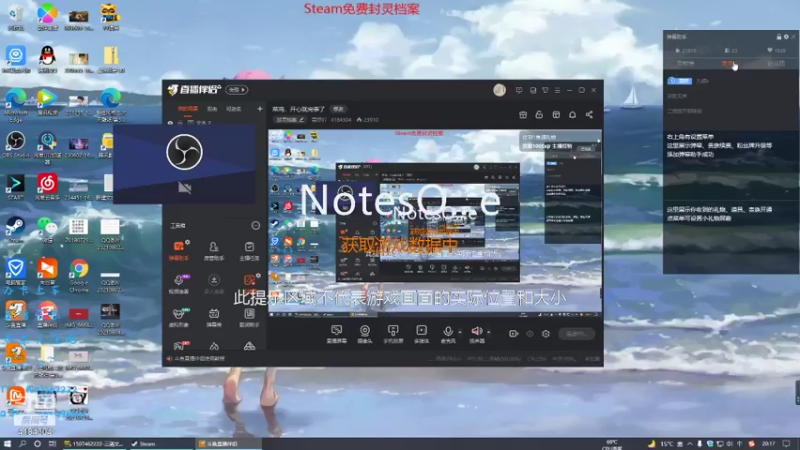Lock the 弹幕助手 overlay panel
800x450 pixels.
point(779,37)
